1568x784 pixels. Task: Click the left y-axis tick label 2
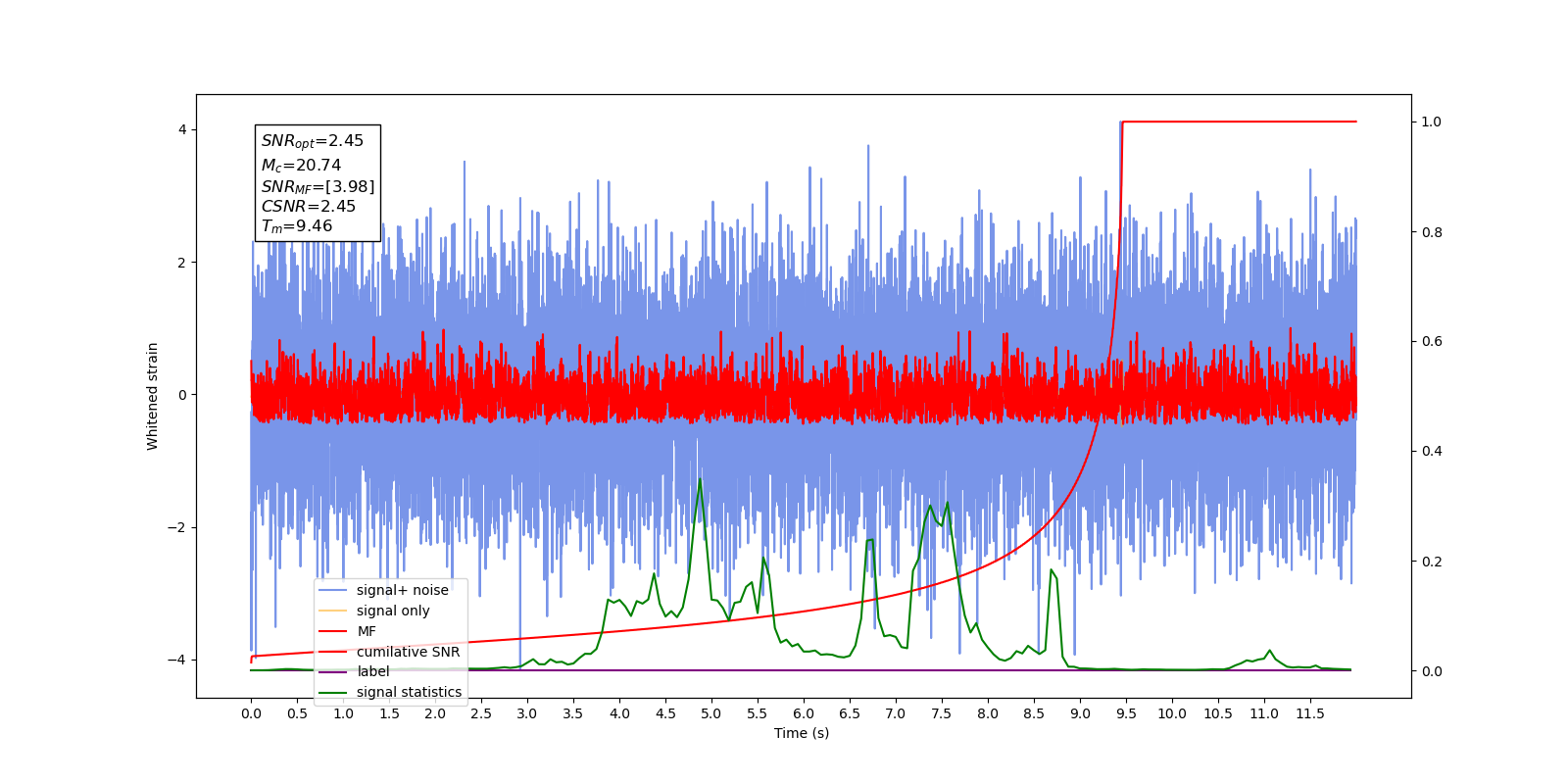181,263
